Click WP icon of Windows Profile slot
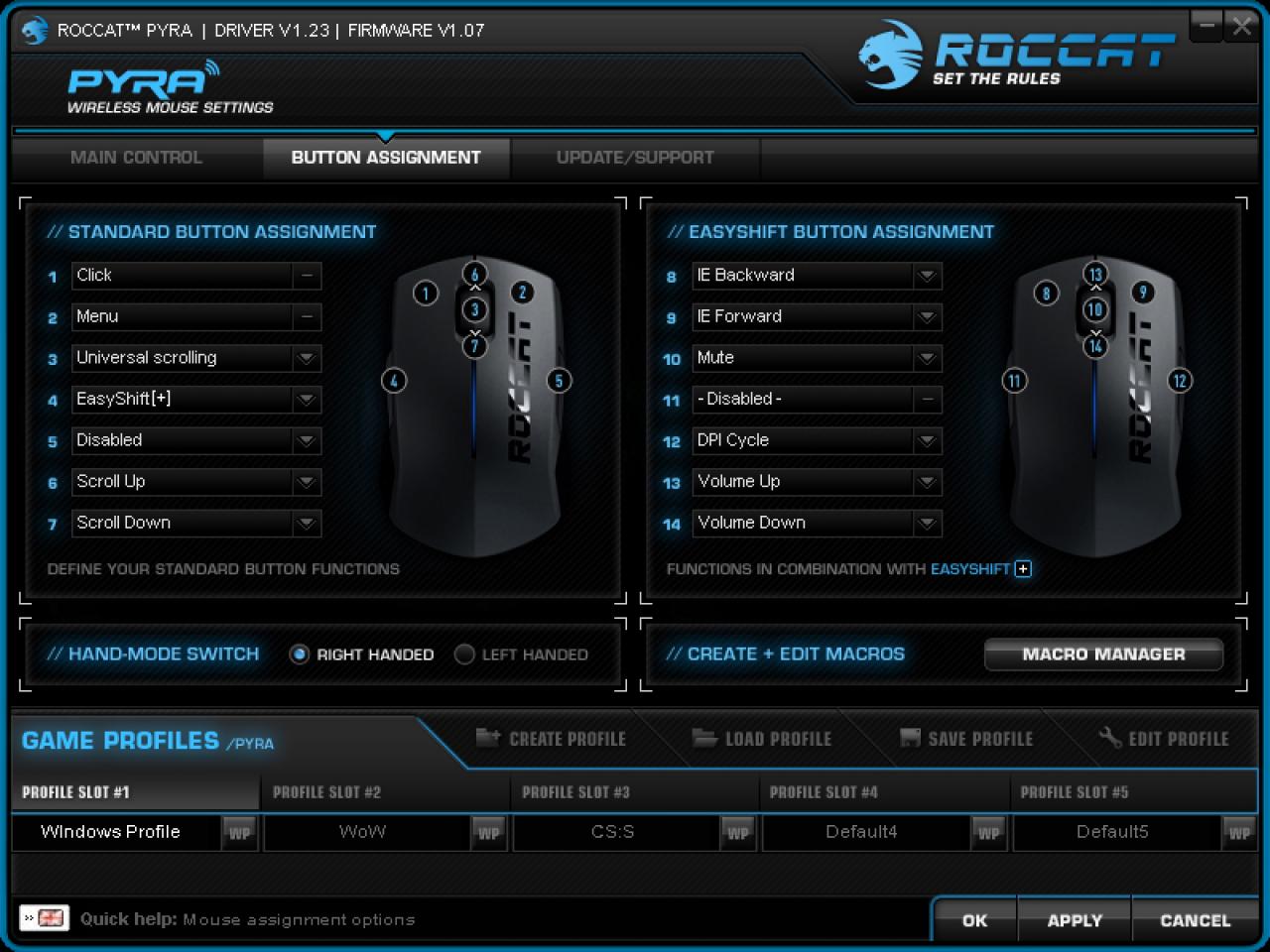The height and width of the screenshot is (952, 1270). tap(239, 833)
